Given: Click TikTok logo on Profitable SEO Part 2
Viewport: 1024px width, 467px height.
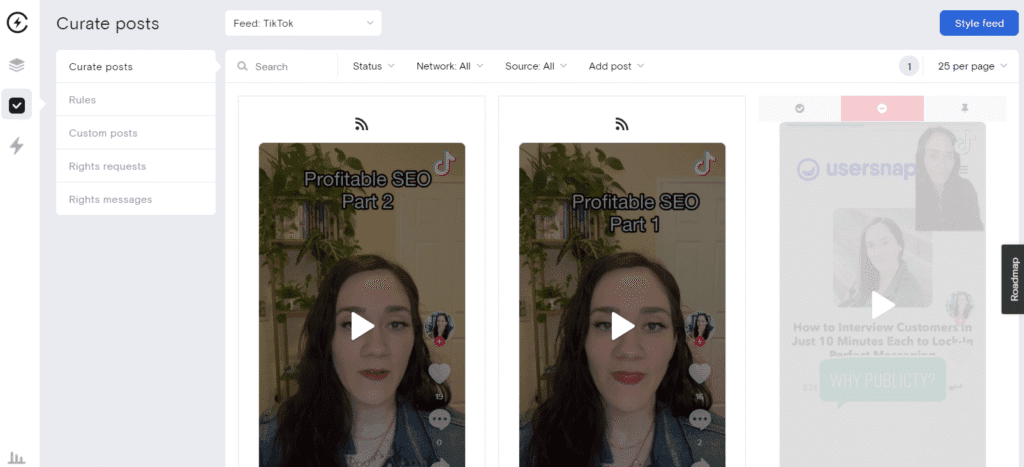Looking at the screenshot, I should click(445, 163).
